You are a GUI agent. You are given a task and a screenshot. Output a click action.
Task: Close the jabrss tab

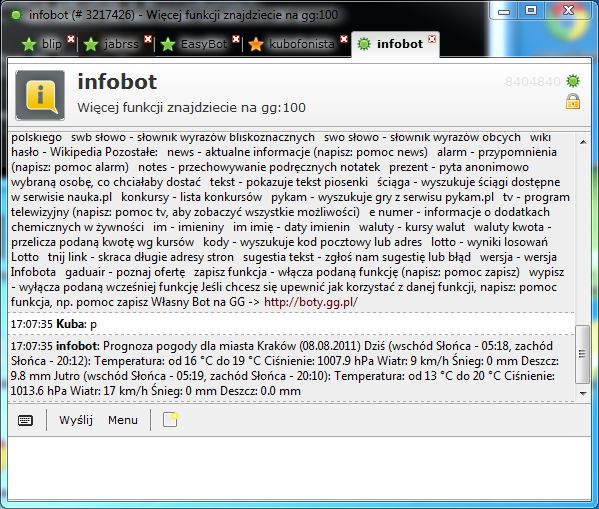(148, 39)
